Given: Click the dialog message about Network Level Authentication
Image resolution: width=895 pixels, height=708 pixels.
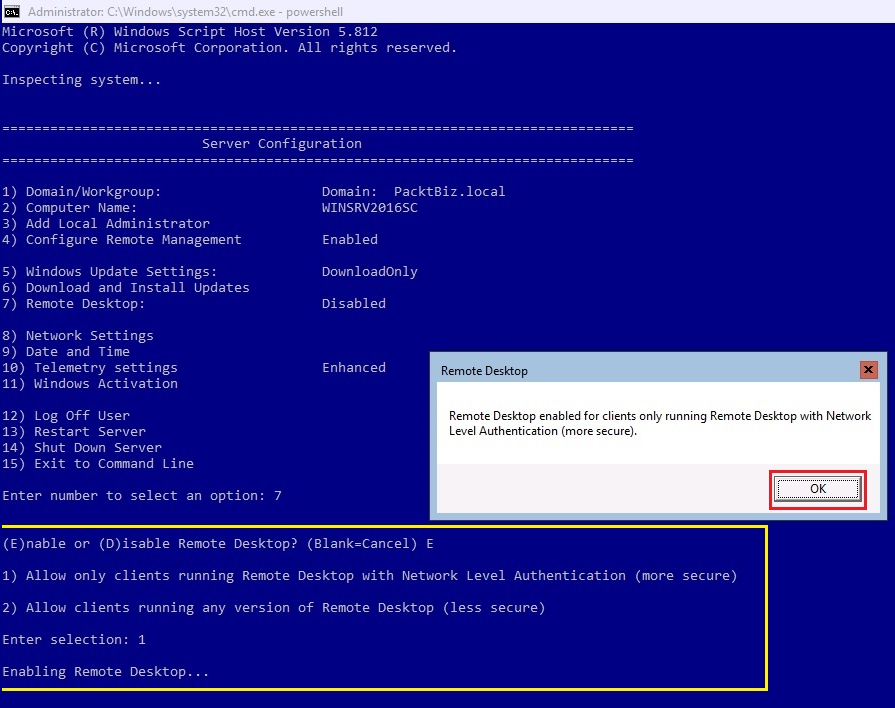Looking at the screenshot, I should 659,423.
